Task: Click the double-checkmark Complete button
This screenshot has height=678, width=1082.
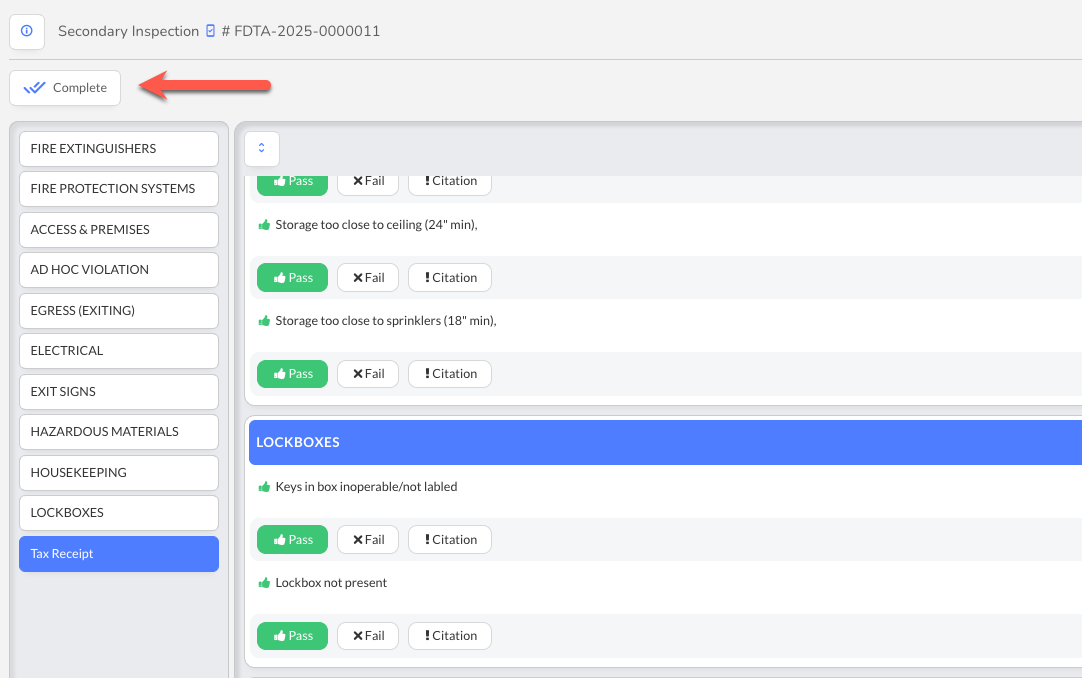Action: pyautogui.click(x=65, y=88)
